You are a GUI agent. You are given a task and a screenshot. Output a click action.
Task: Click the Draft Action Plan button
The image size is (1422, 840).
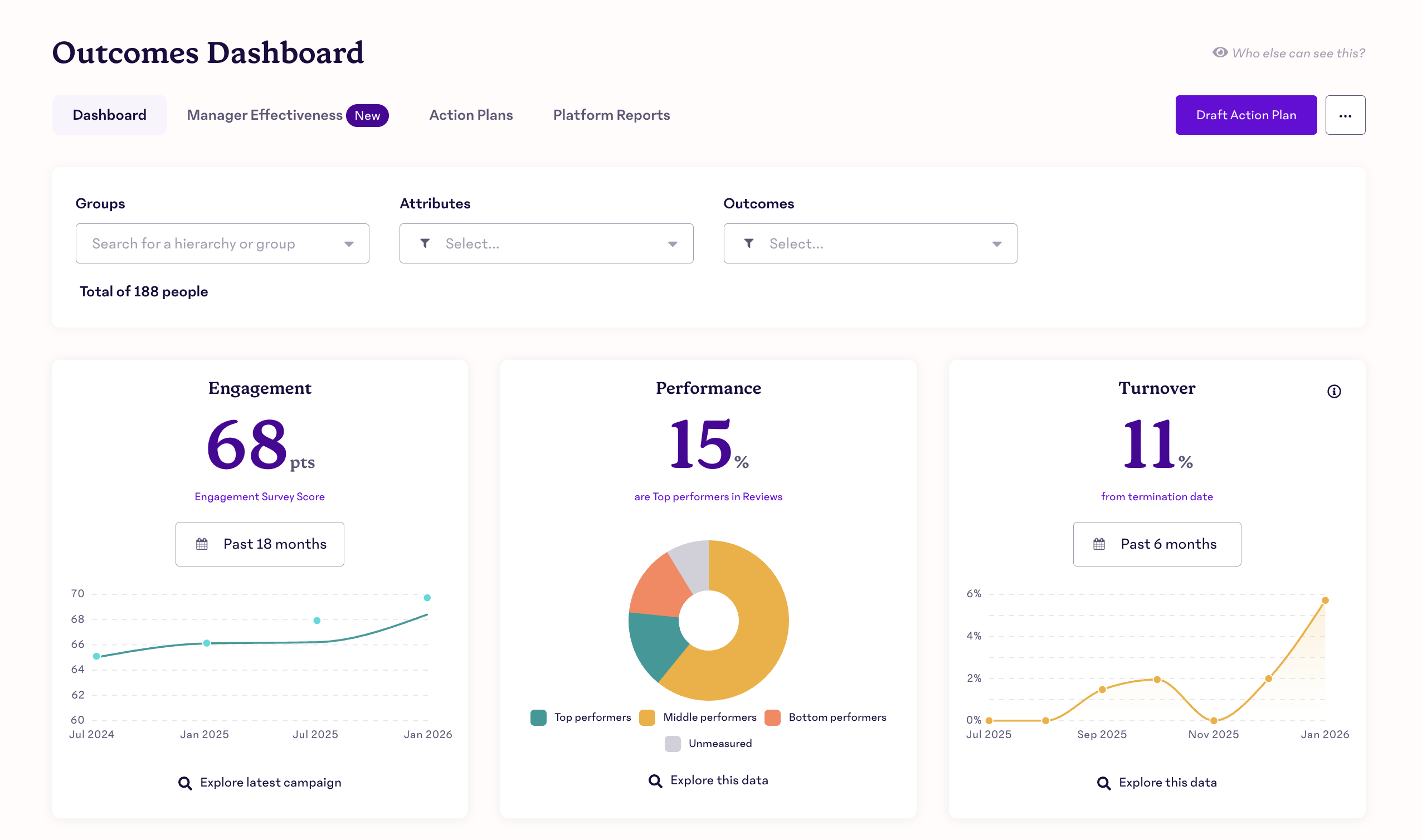tap(1245, 115)
